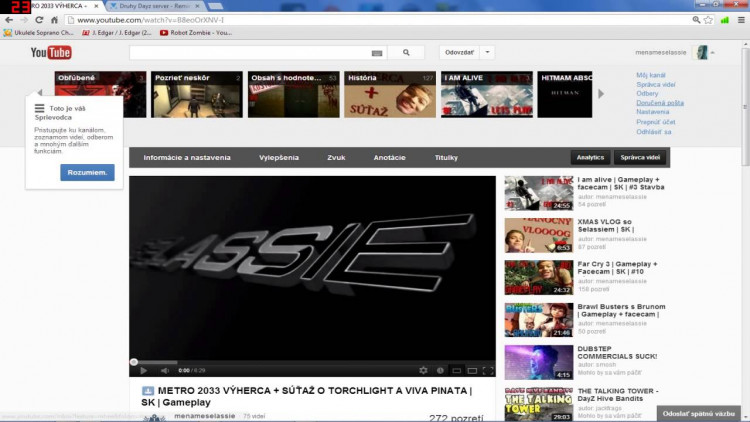
Task: Open Vylepšenia tab
Action: [279, 157]
